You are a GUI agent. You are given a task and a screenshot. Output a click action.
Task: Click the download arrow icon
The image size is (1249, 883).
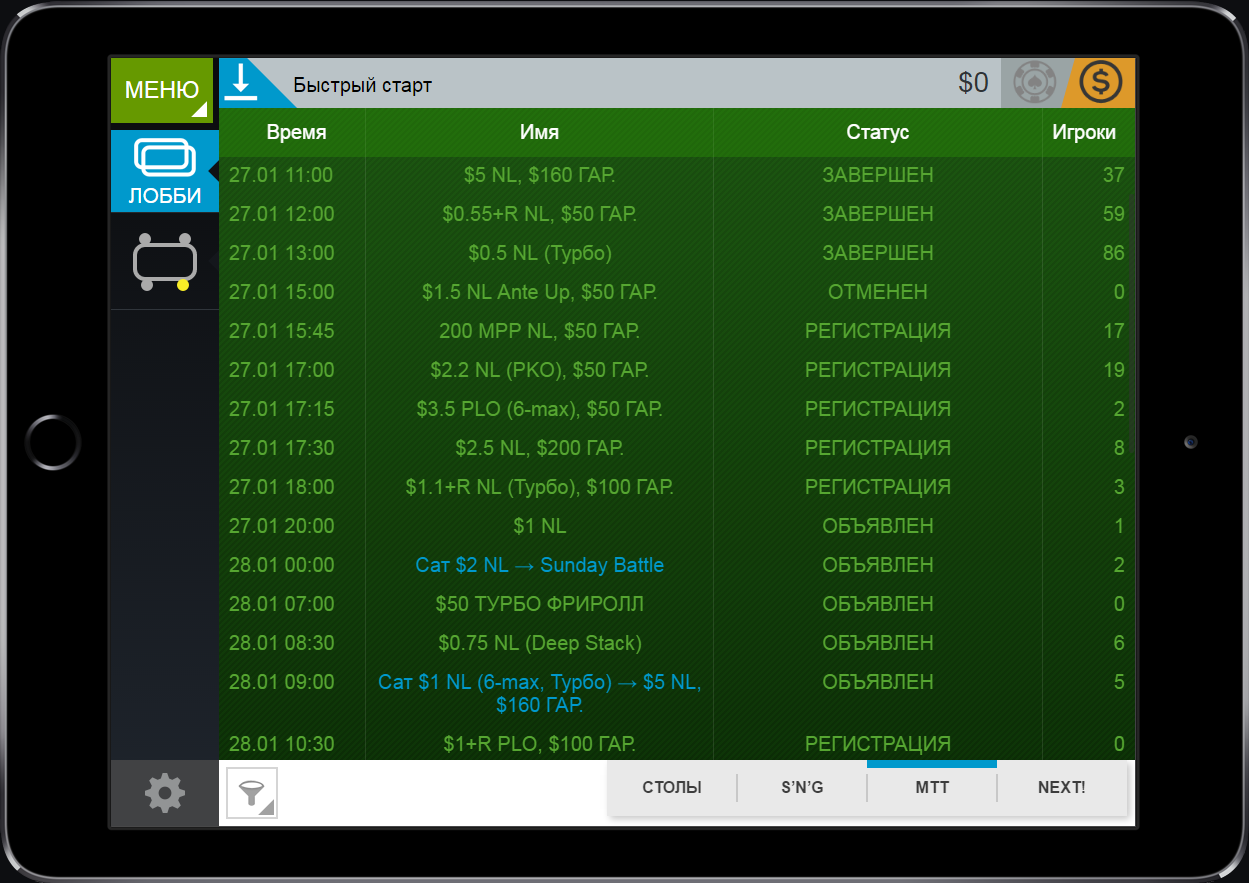coord(241,84)
